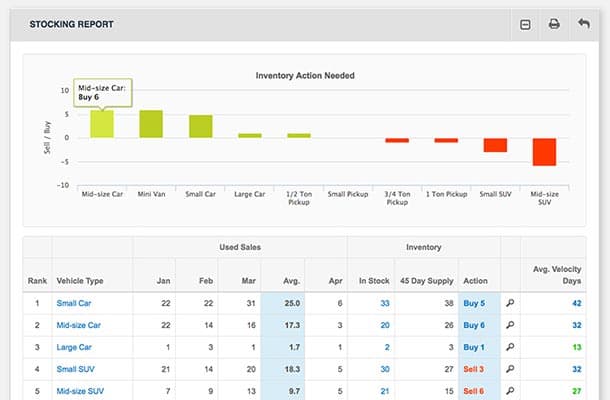610x400 pixels.
Task: Sort by the Avg. column header
Action: [x=291, y=281]
